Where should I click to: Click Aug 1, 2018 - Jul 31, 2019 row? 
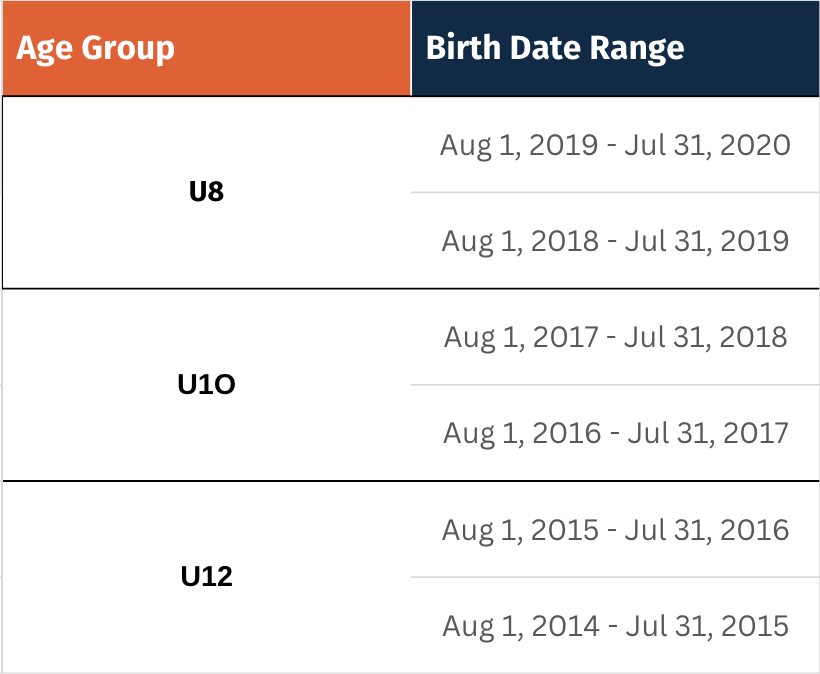point(615,241)
